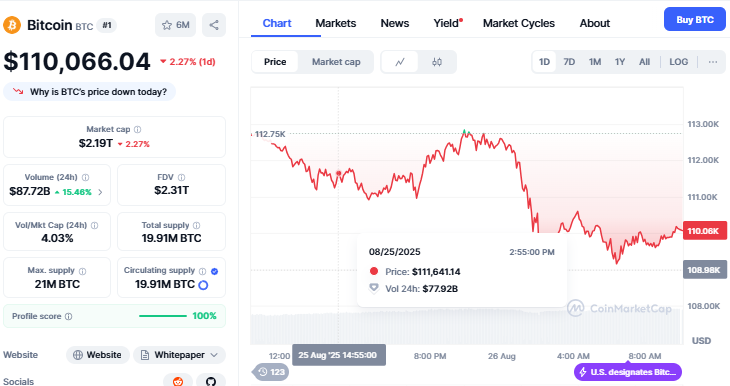Switch chart to Market cap view

point(336,62)
